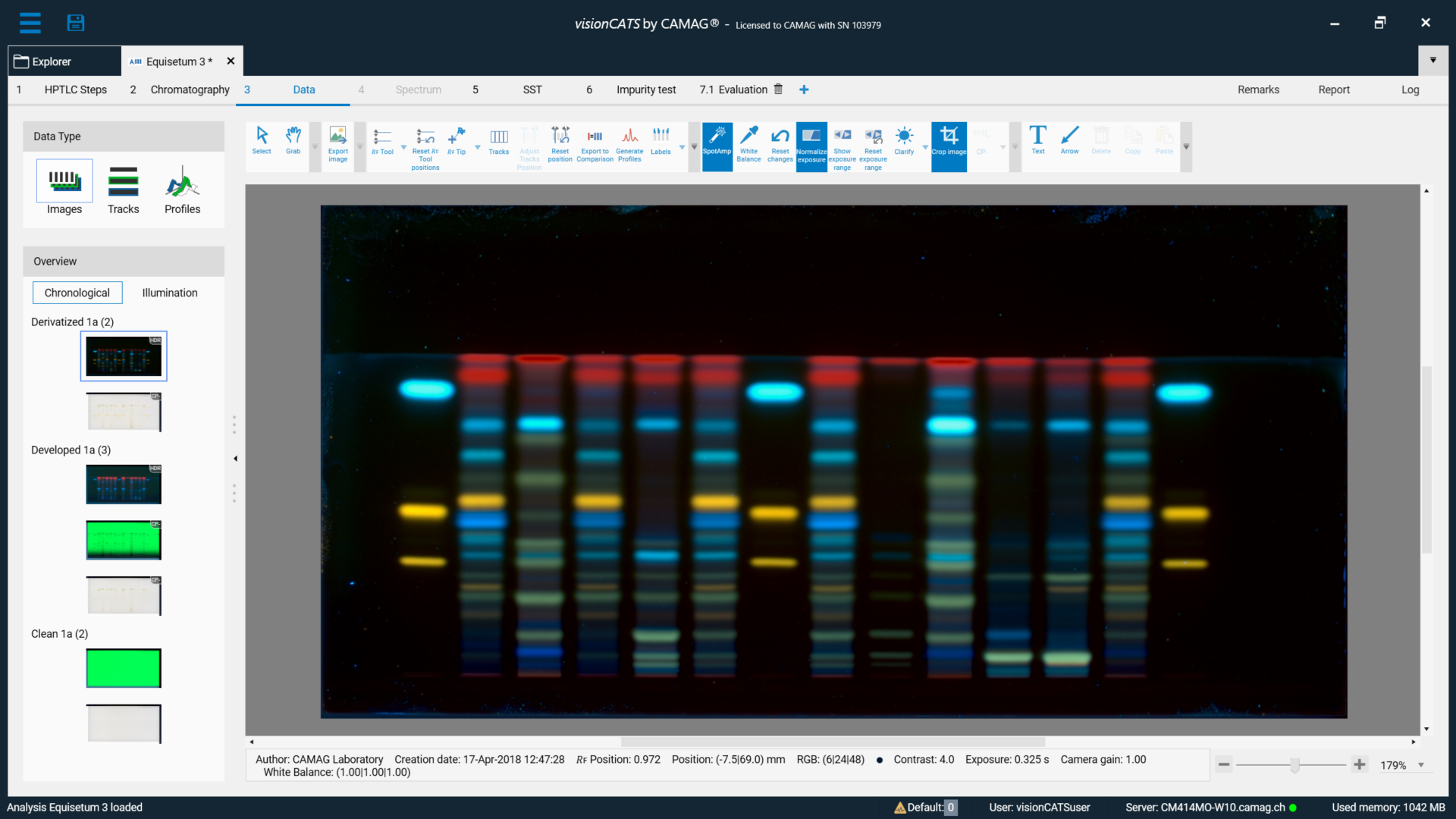Switch overview to Illumination
Image resolution: width=1456 pixels, height=819 pixels.
pos(170,293)
